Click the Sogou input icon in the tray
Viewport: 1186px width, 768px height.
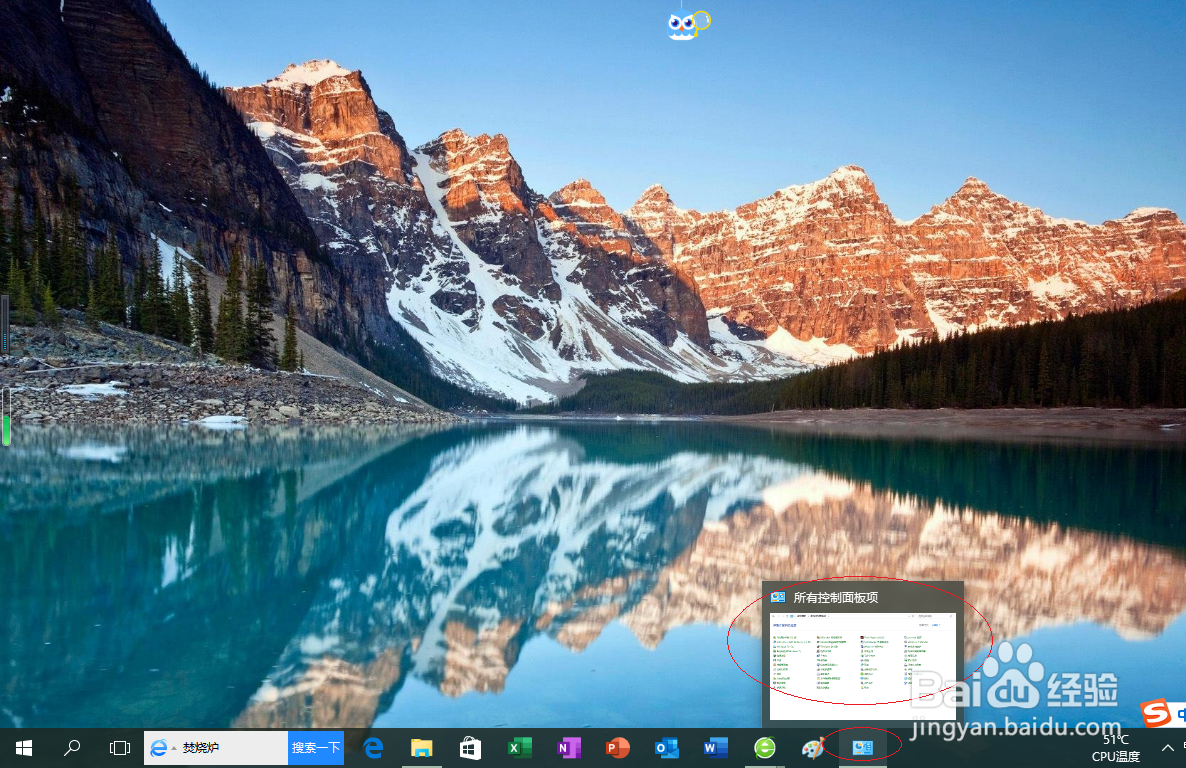pyautogui.click(x=1160, y=714)
